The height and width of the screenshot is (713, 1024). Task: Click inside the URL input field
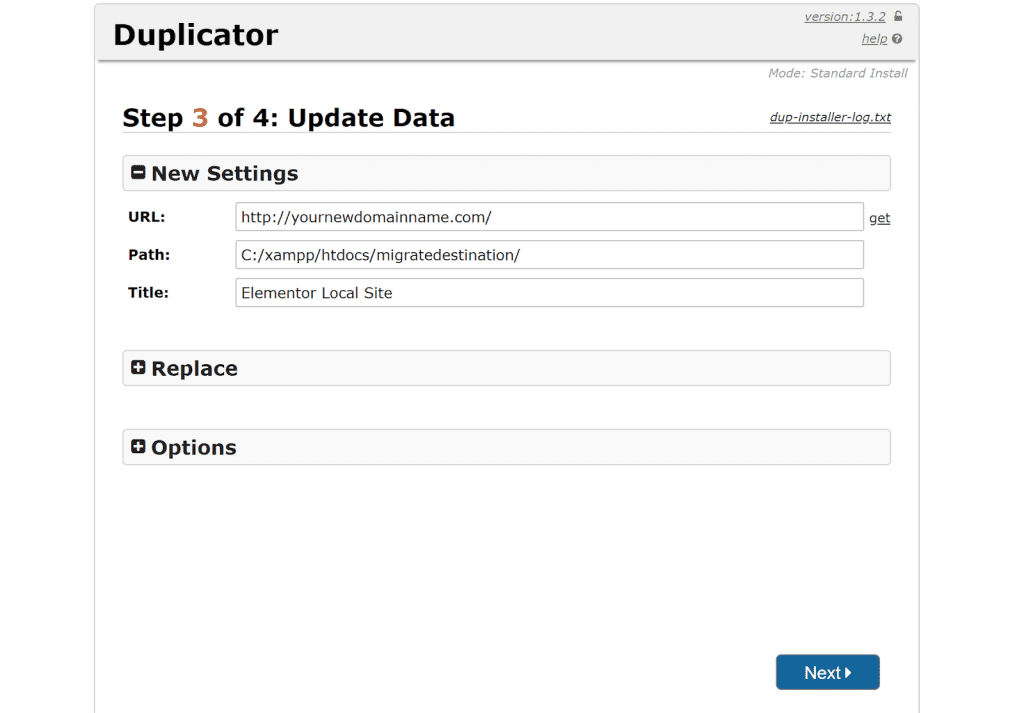(x=549, y=216)
